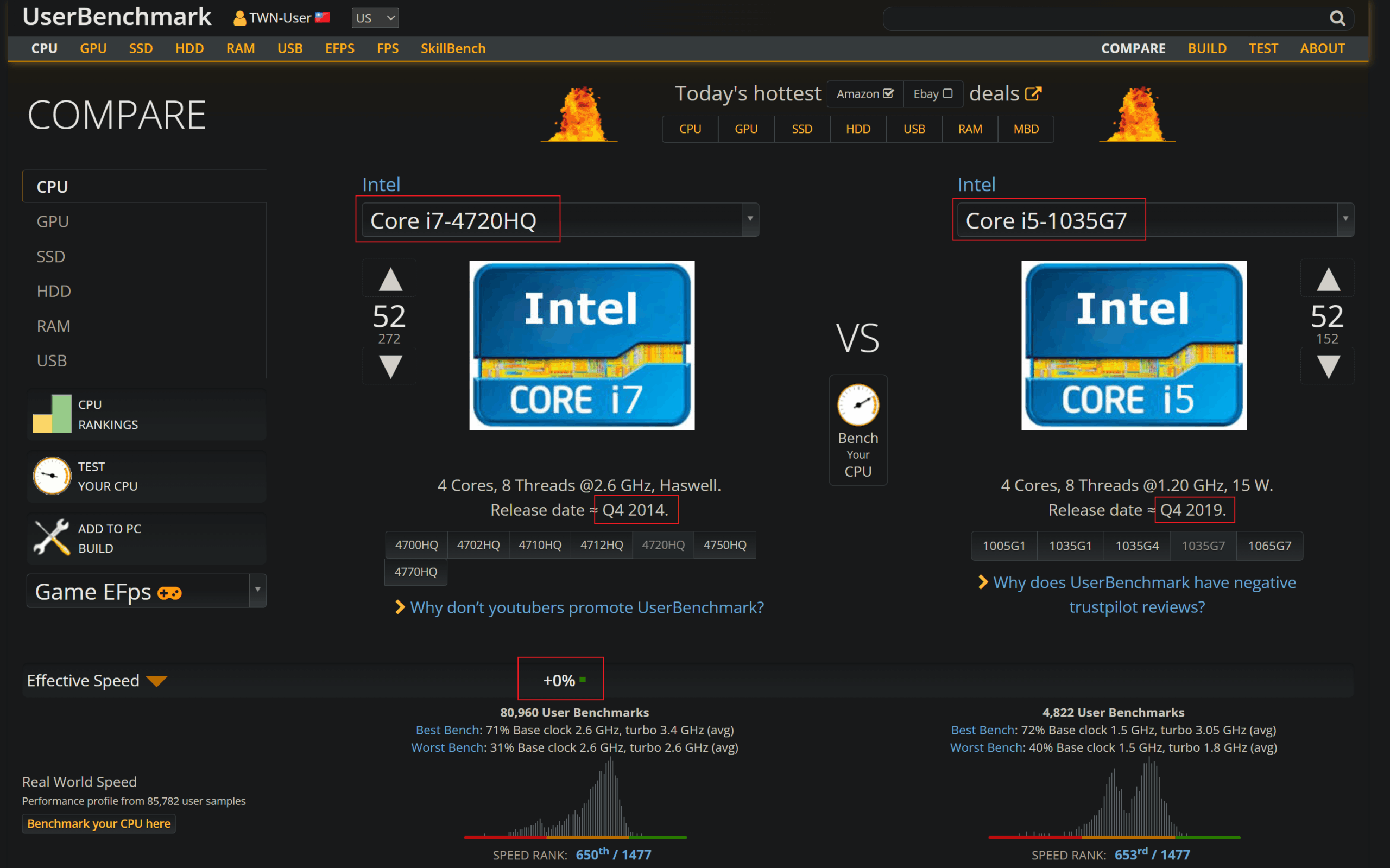Click the SSD hottest deals button
Image resolution: width=1390 pixels, height=868 pixels.
pos(802,129)
